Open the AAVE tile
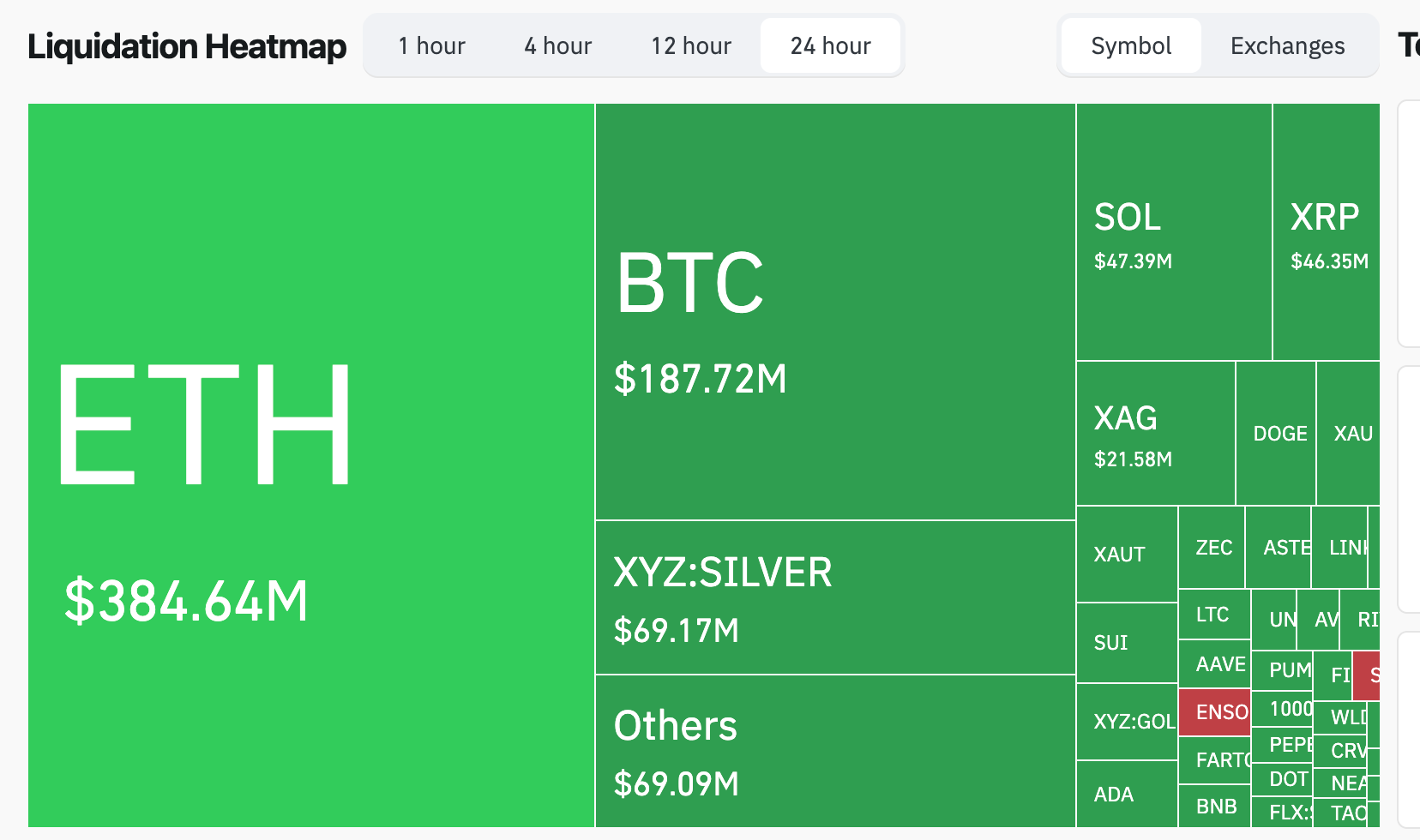1420x840 pixels. point(1219,663)
